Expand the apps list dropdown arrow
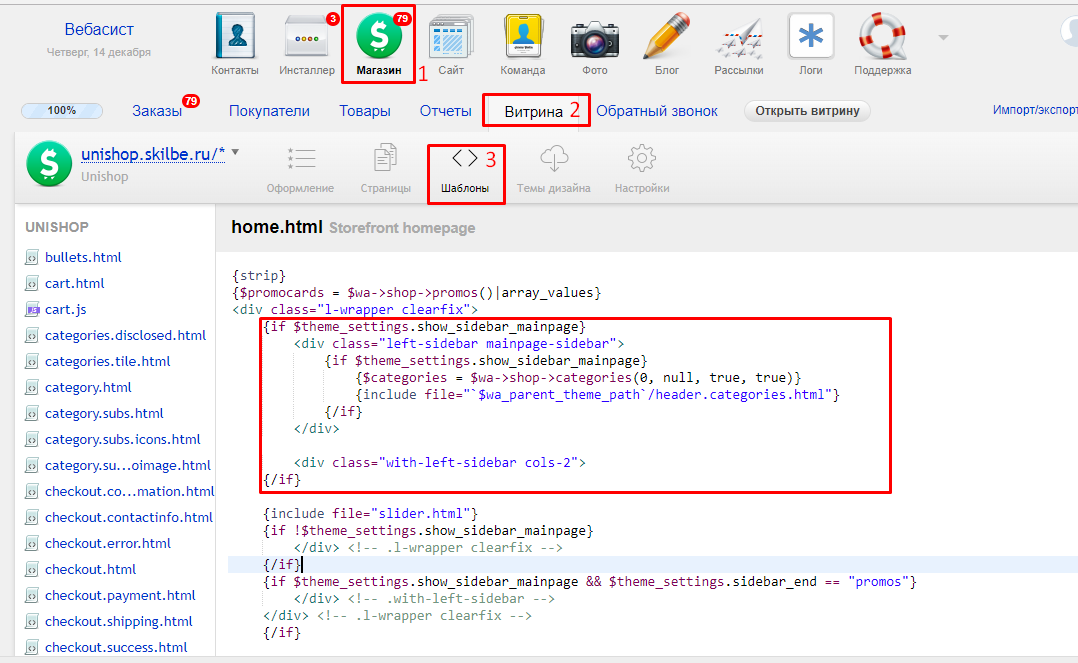The height and width of the screenshot is (663, 1078). click(x=942, y=38)
